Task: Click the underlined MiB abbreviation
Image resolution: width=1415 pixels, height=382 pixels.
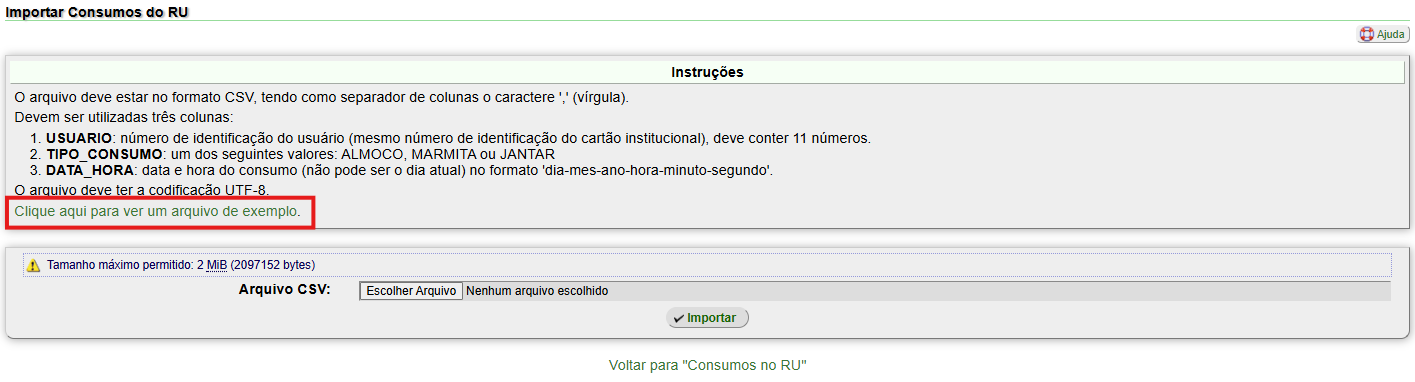Action: (x=217, y=265)
